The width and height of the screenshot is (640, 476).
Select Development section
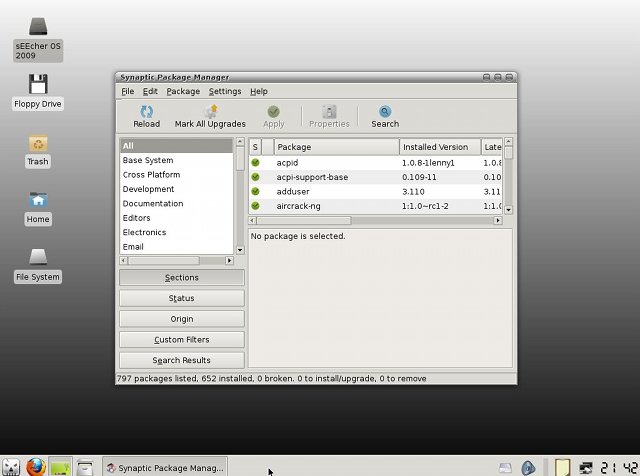point(176,189)
